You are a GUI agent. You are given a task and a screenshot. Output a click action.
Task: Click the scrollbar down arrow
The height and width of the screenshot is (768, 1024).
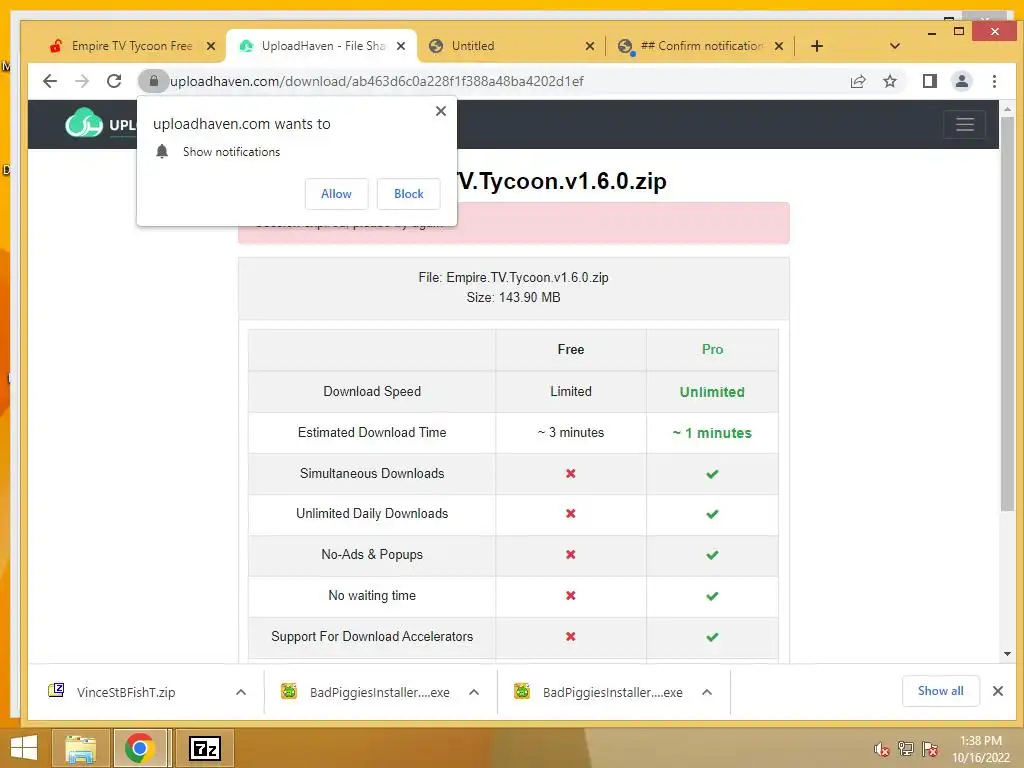[1007, 654]
